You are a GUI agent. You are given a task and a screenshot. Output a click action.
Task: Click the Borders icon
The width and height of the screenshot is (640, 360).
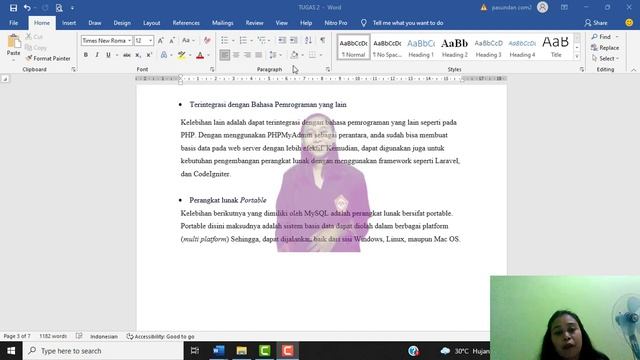[x=312, y=55]
